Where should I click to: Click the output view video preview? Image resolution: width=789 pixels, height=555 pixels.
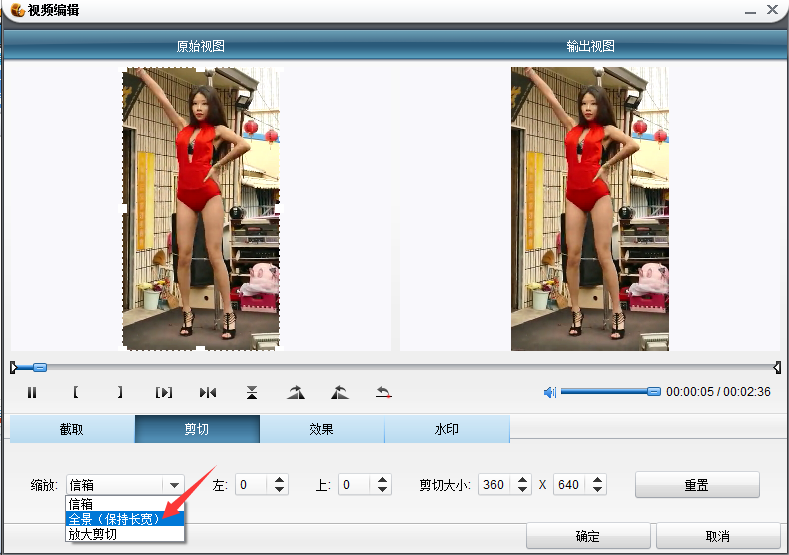click(x=590, y=209)
